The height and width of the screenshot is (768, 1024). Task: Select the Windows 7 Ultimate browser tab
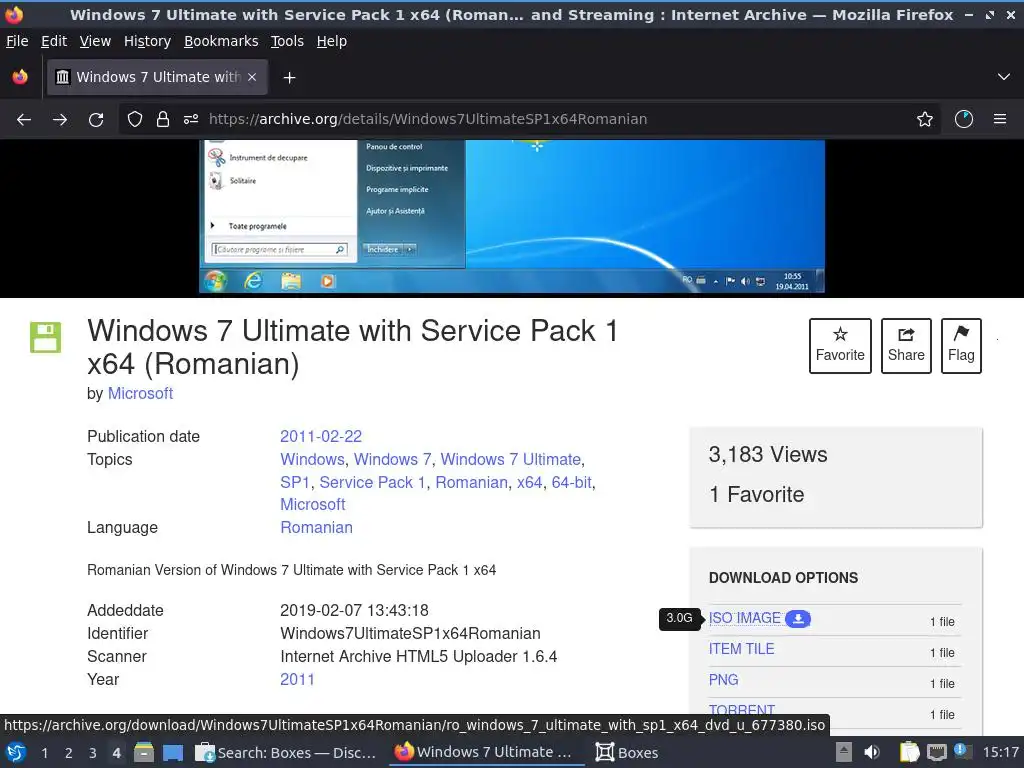[157, 77]
